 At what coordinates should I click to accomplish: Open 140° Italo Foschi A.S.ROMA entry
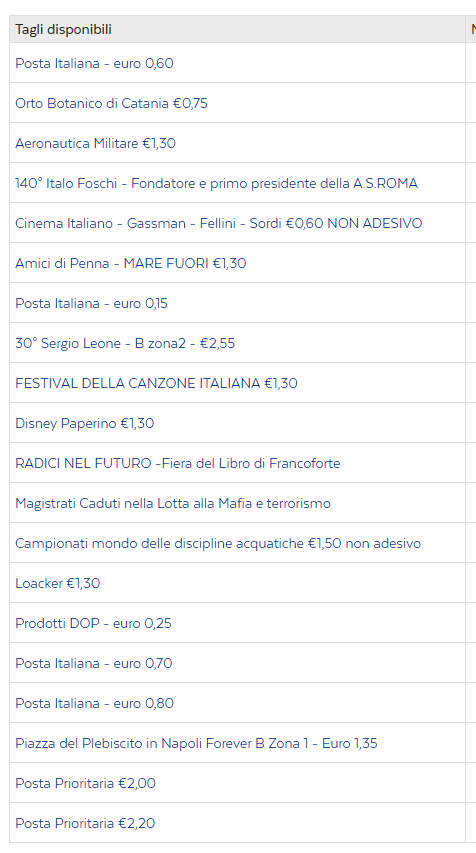pos(217,183)
